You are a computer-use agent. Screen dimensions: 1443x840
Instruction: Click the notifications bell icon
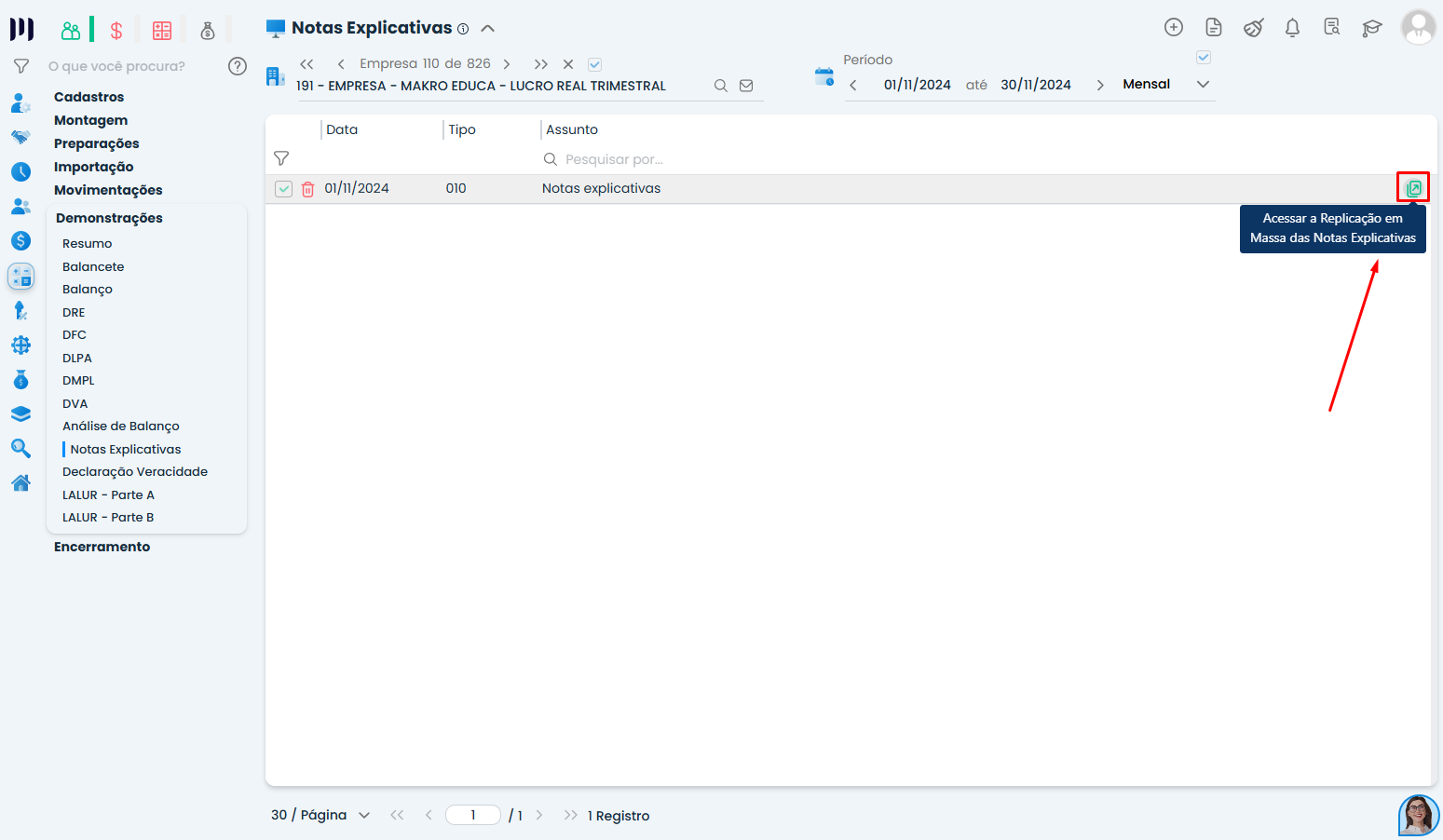pos(1292,28)
